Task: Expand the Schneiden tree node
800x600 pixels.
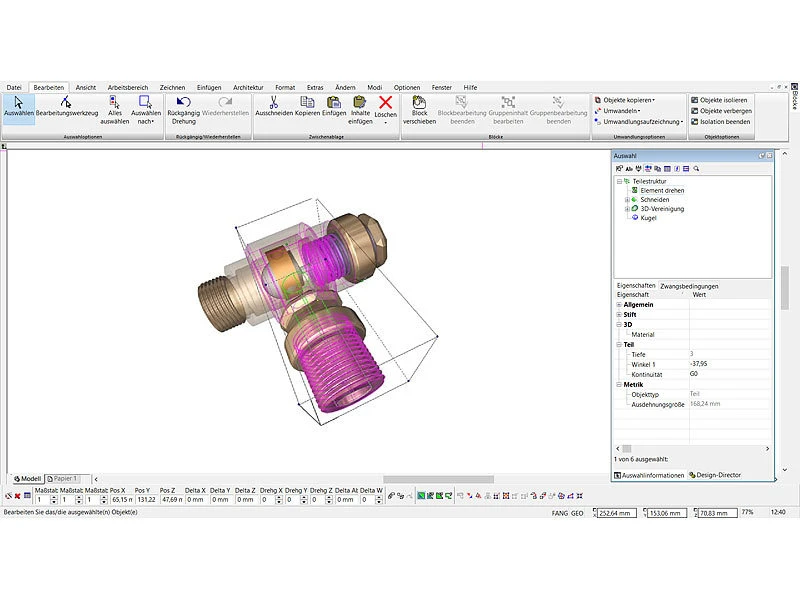Action: (x=626, y=199)
